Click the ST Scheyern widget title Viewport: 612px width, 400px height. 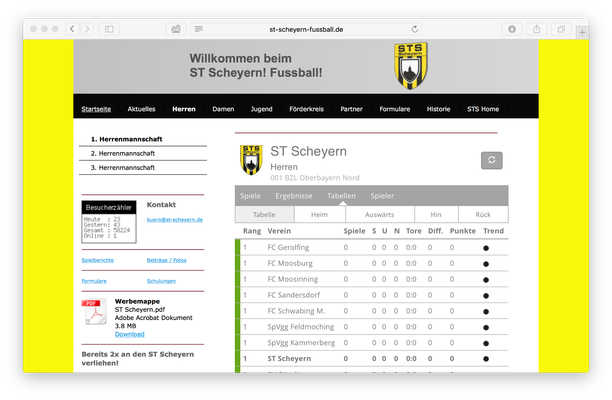[308, 151]
